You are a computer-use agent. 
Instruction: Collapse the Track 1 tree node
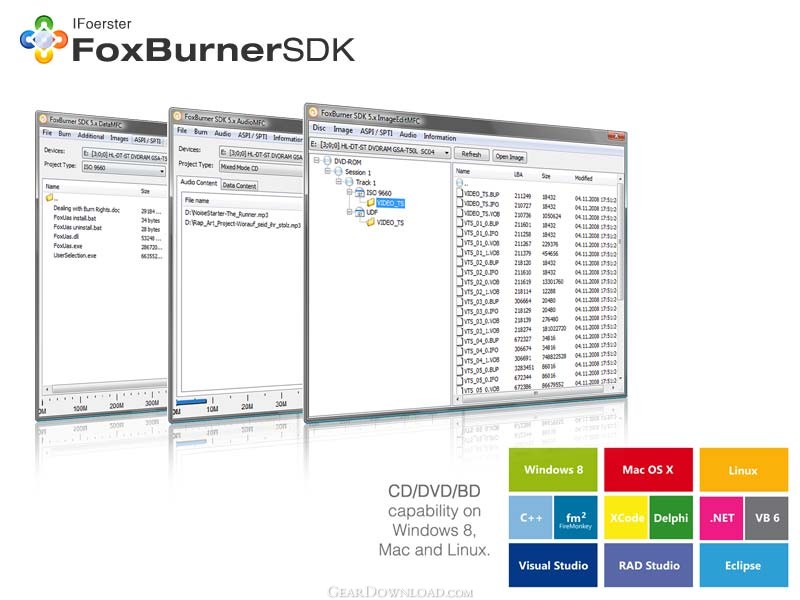tap(338, 181)
